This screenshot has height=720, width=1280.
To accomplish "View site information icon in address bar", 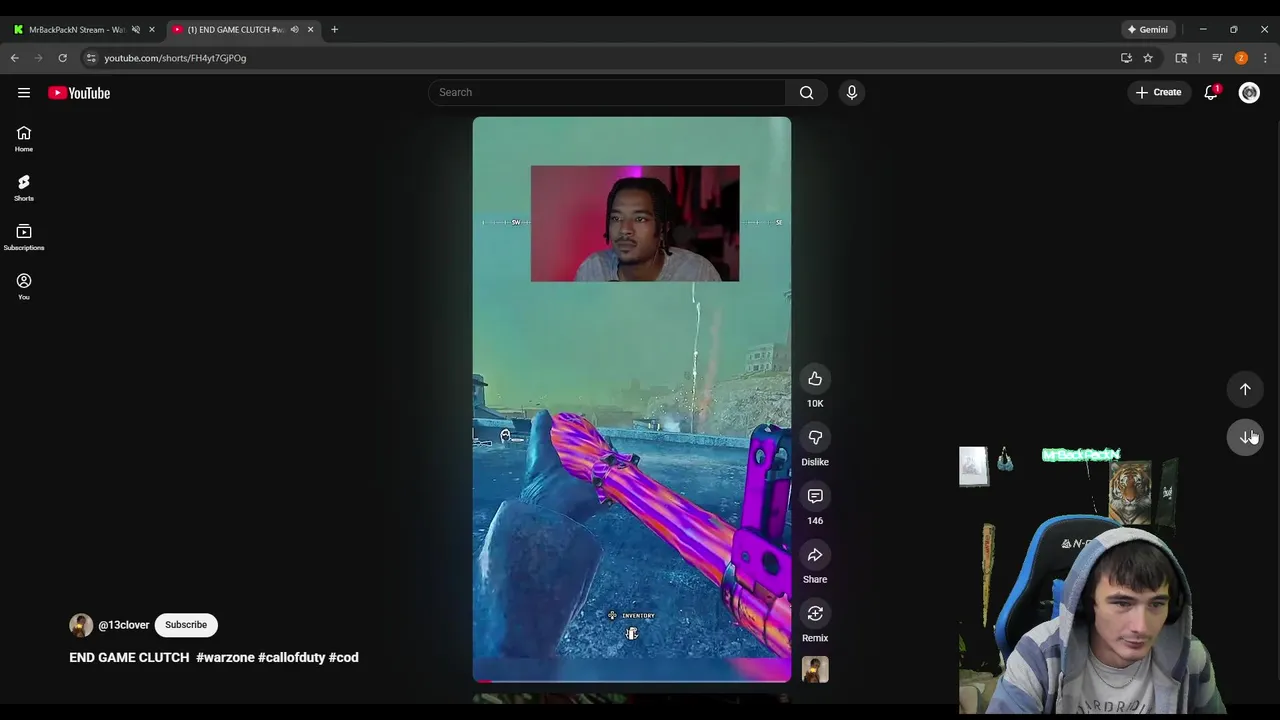I will click(91, 58).
